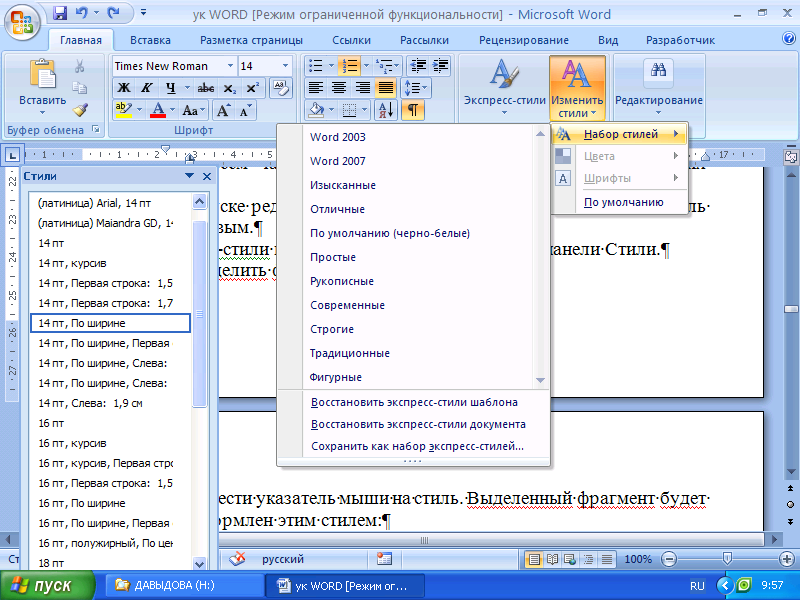800x600 pixels.
Task: Apply red font color swatch button
Action: click(x=158, y=110)
